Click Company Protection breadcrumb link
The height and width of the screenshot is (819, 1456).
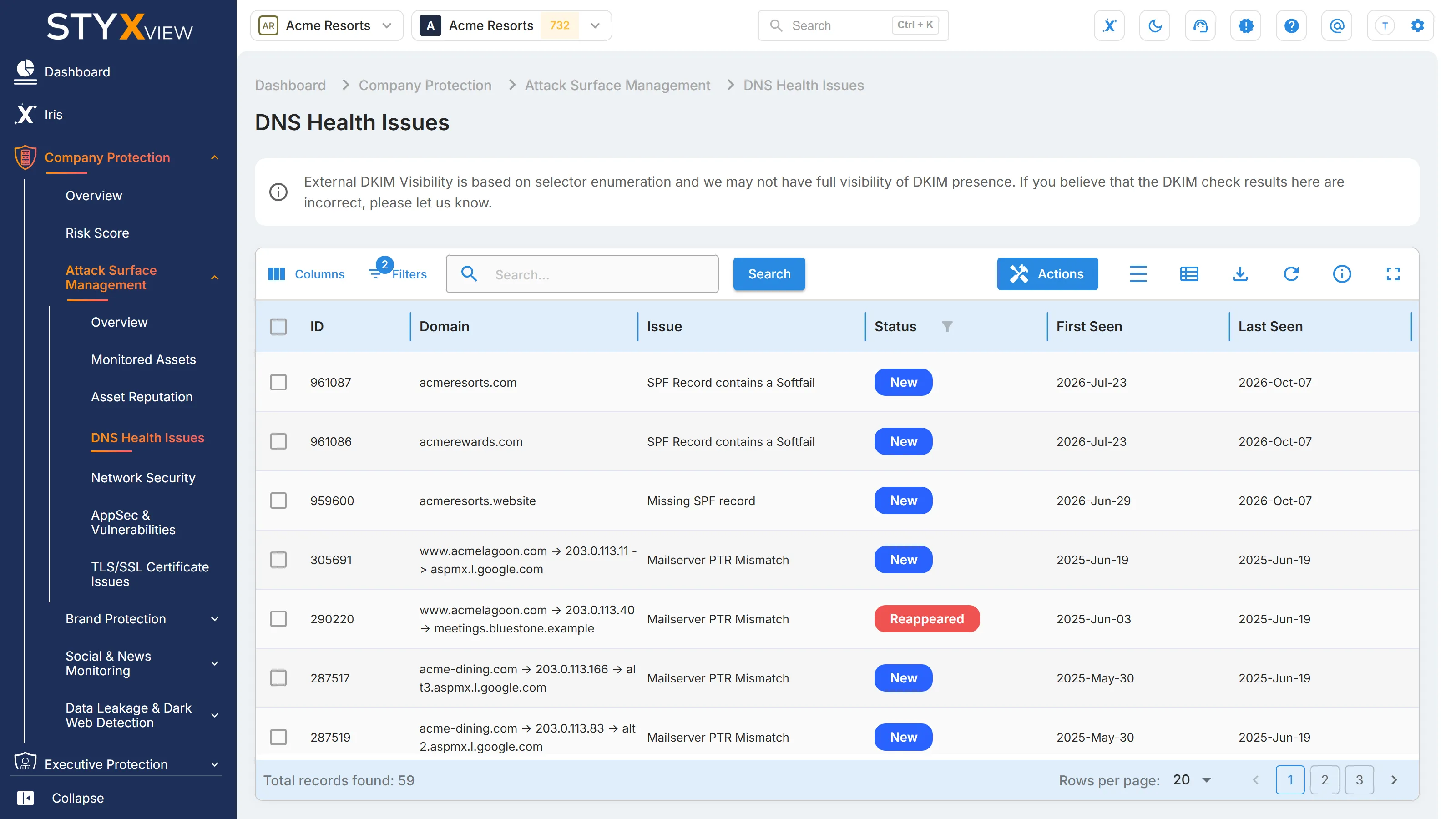pos(425,86)
